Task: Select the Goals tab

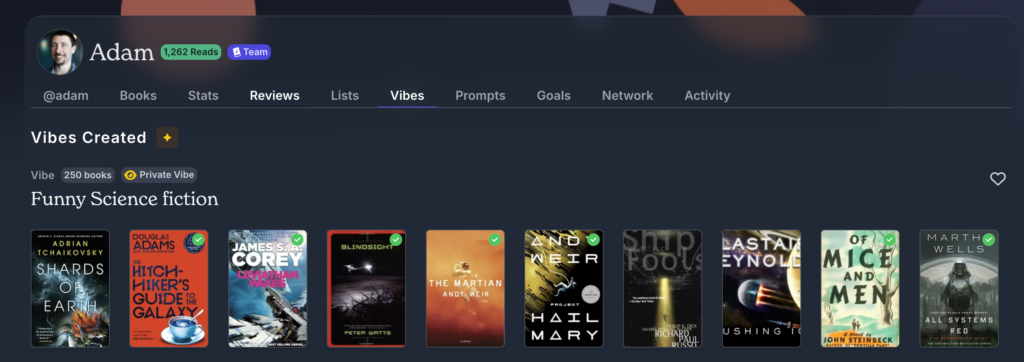Action: click(x=554, y=95)
